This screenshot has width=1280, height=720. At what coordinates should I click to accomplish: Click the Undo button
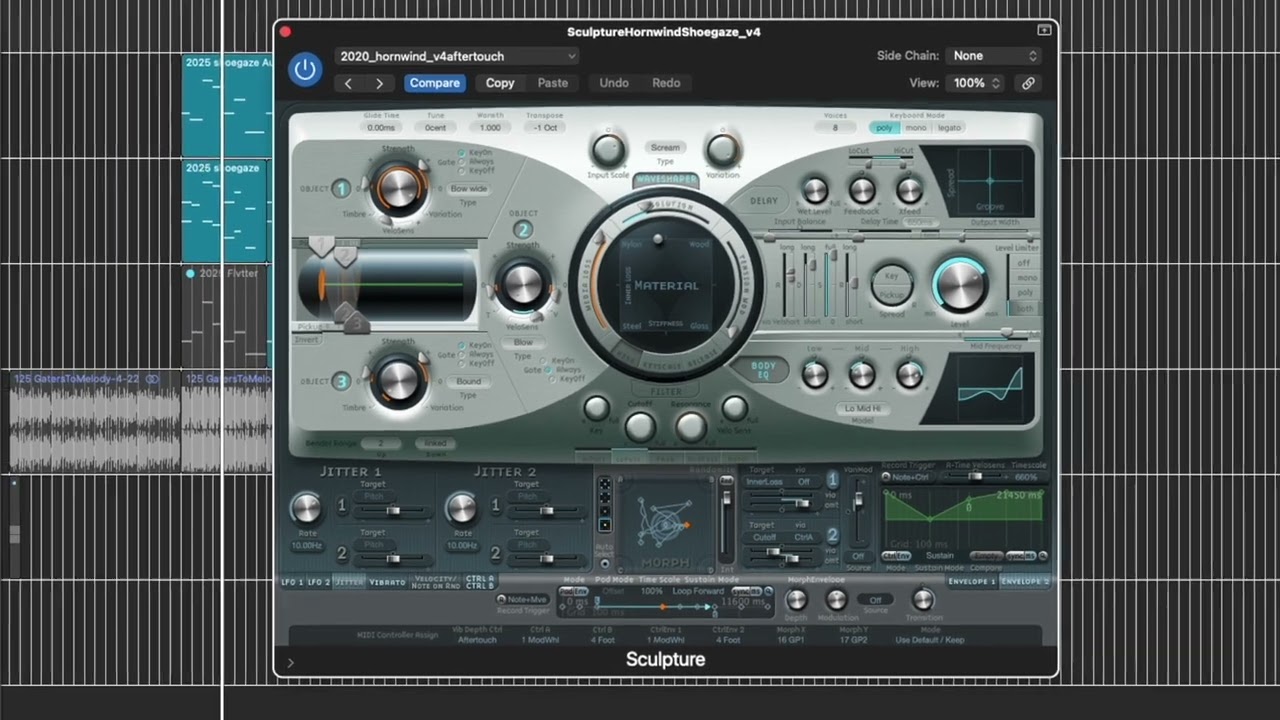tap(614, 83)
